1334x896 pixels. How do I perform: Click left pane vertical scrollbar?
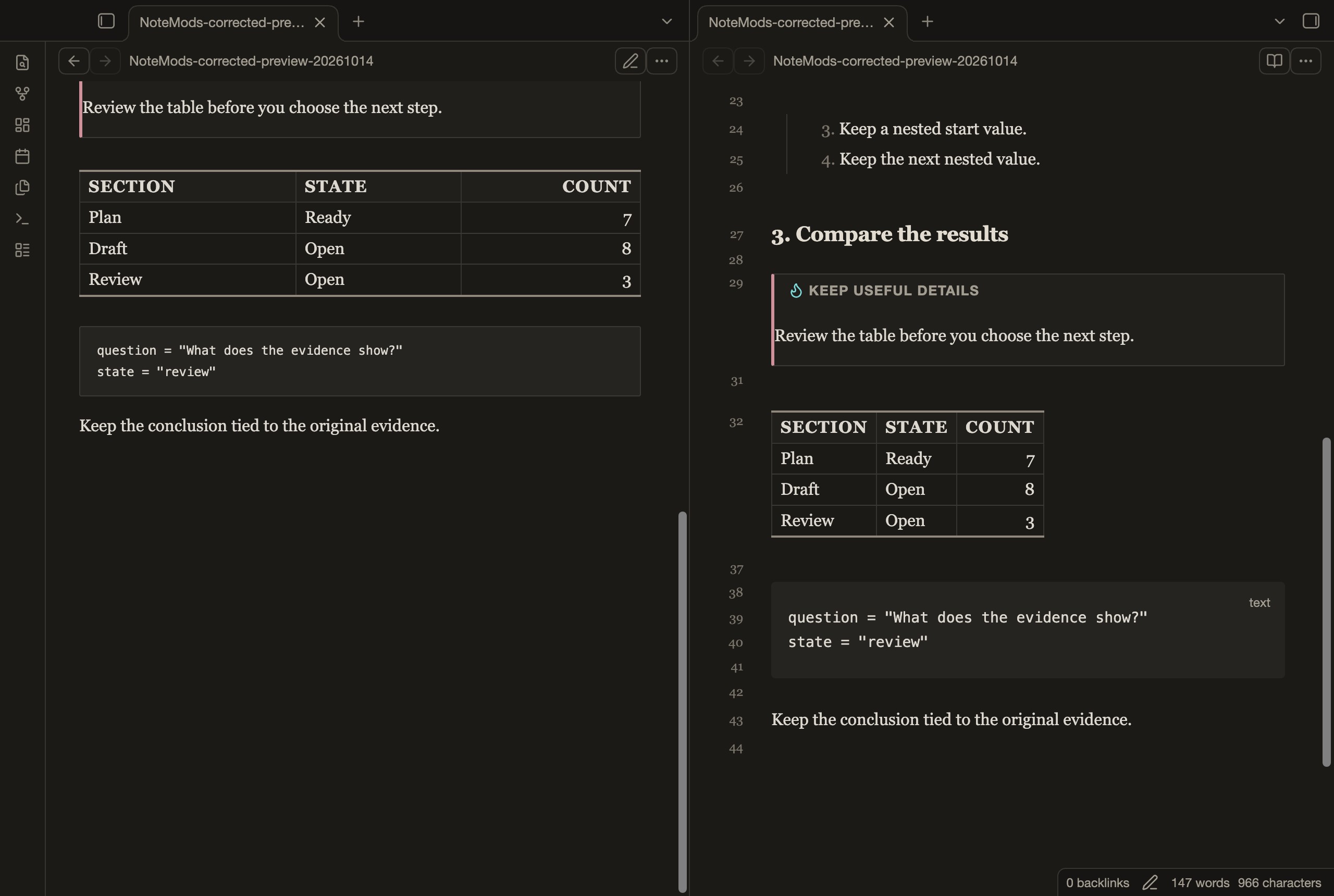pos(683,701)
